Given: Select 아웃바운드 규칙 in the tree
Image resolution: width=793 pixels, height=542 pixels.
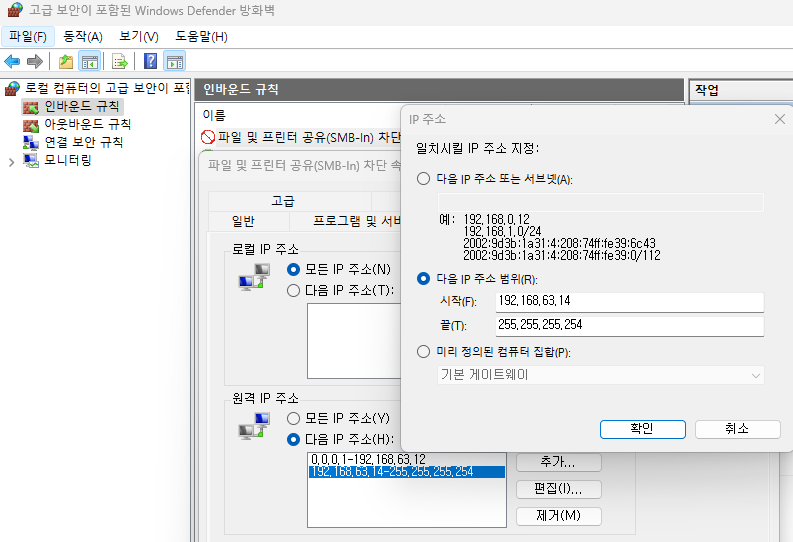Looking at the screenshot, I should point(88,124).
